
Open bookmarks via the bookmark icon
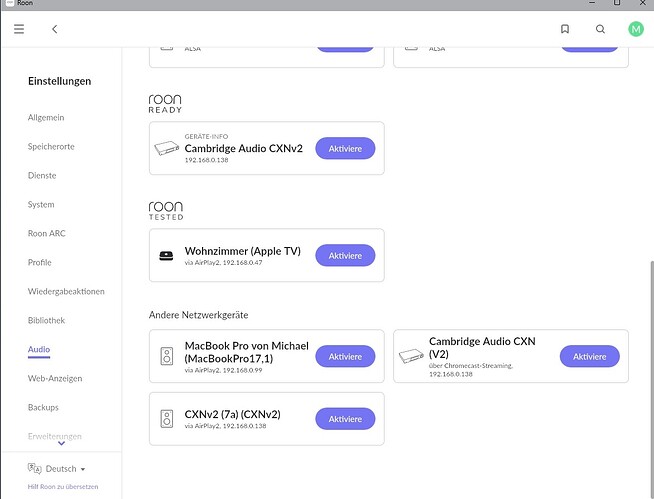565,29
